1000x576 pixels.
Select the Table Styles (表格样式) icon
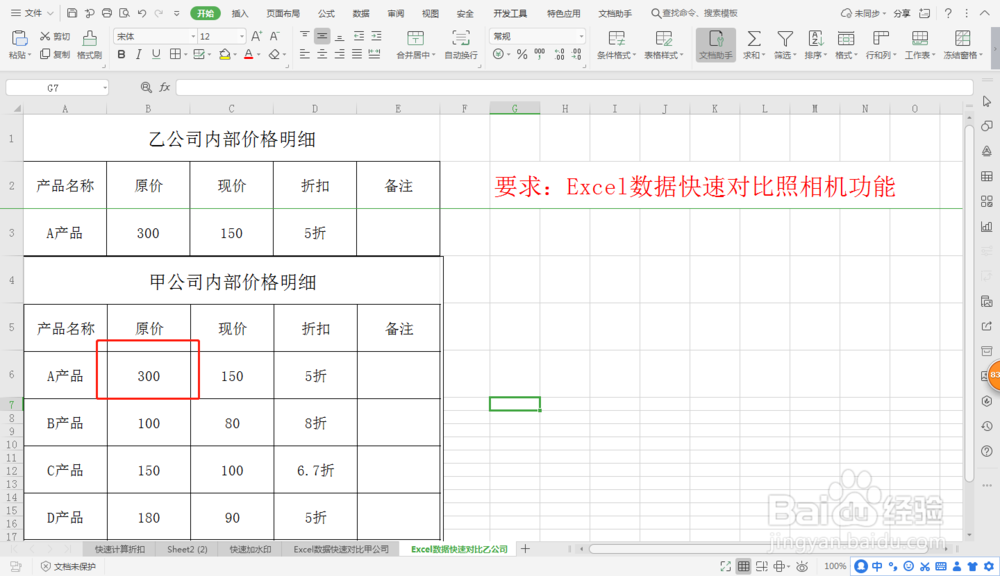[x=663, y=44]
